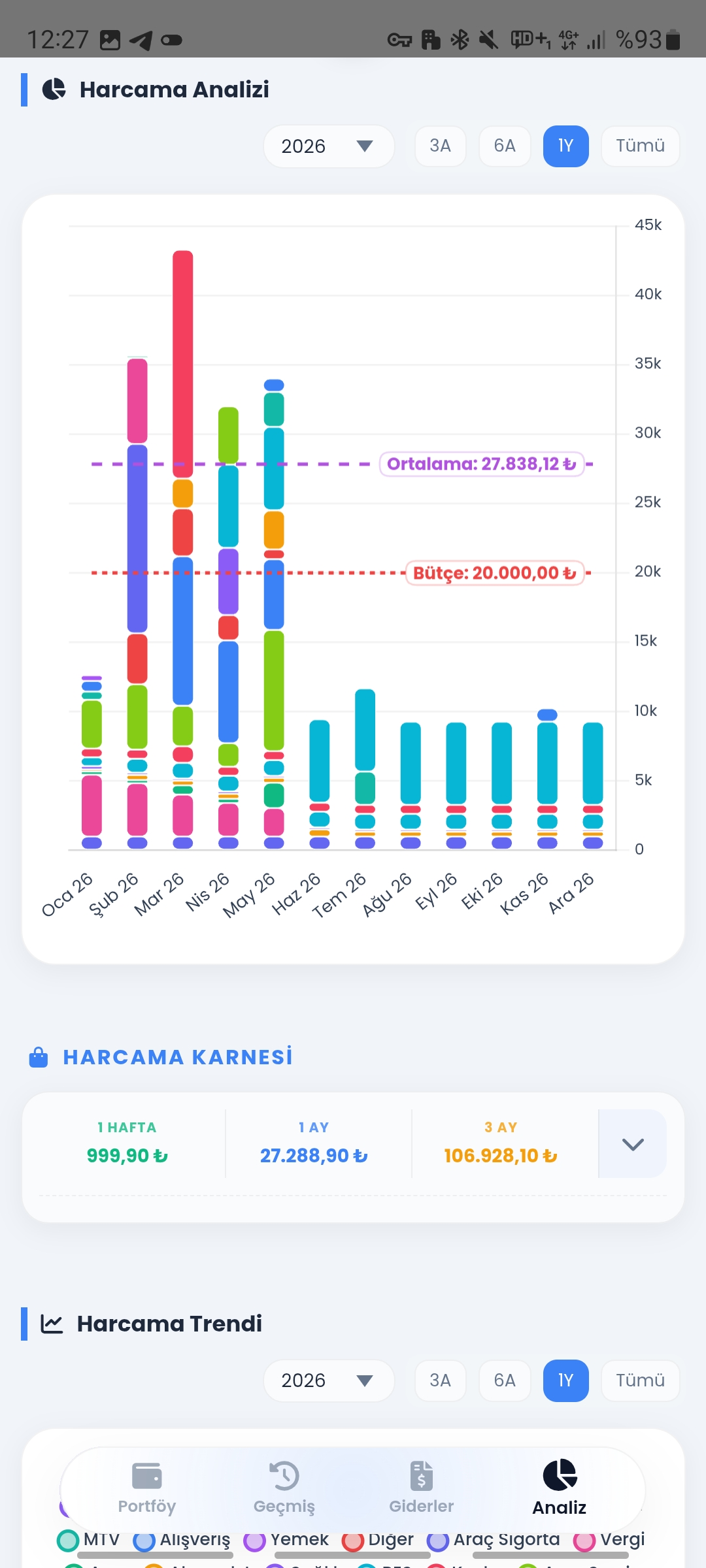Tap the Ara 26 spending bar
The image size is (706, 1568).
[x=593, y=786]
